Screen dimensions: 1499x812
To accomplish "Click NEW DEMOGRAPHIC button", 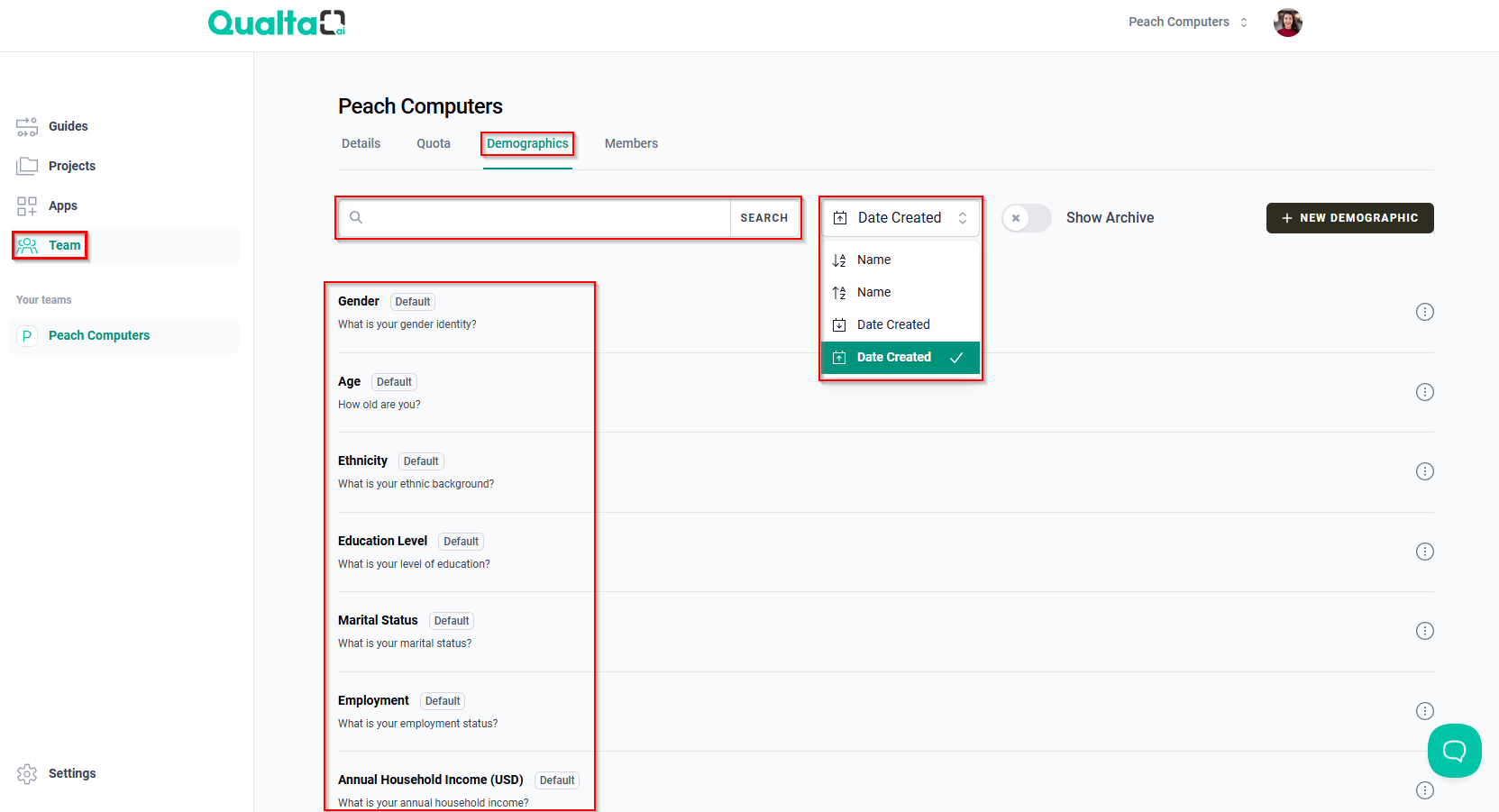I will pyautogui.click(x=1349, y=218).
